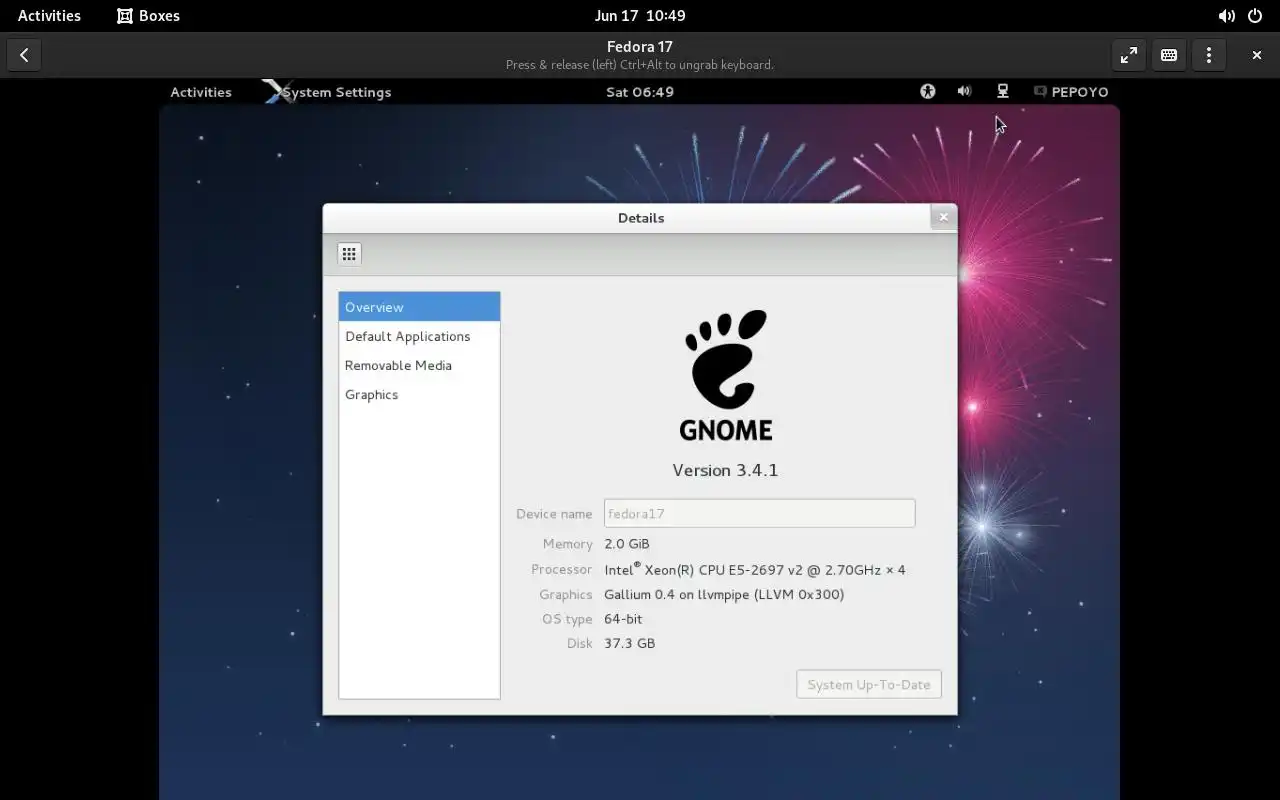Click the host power icon

click(1255, 16)
